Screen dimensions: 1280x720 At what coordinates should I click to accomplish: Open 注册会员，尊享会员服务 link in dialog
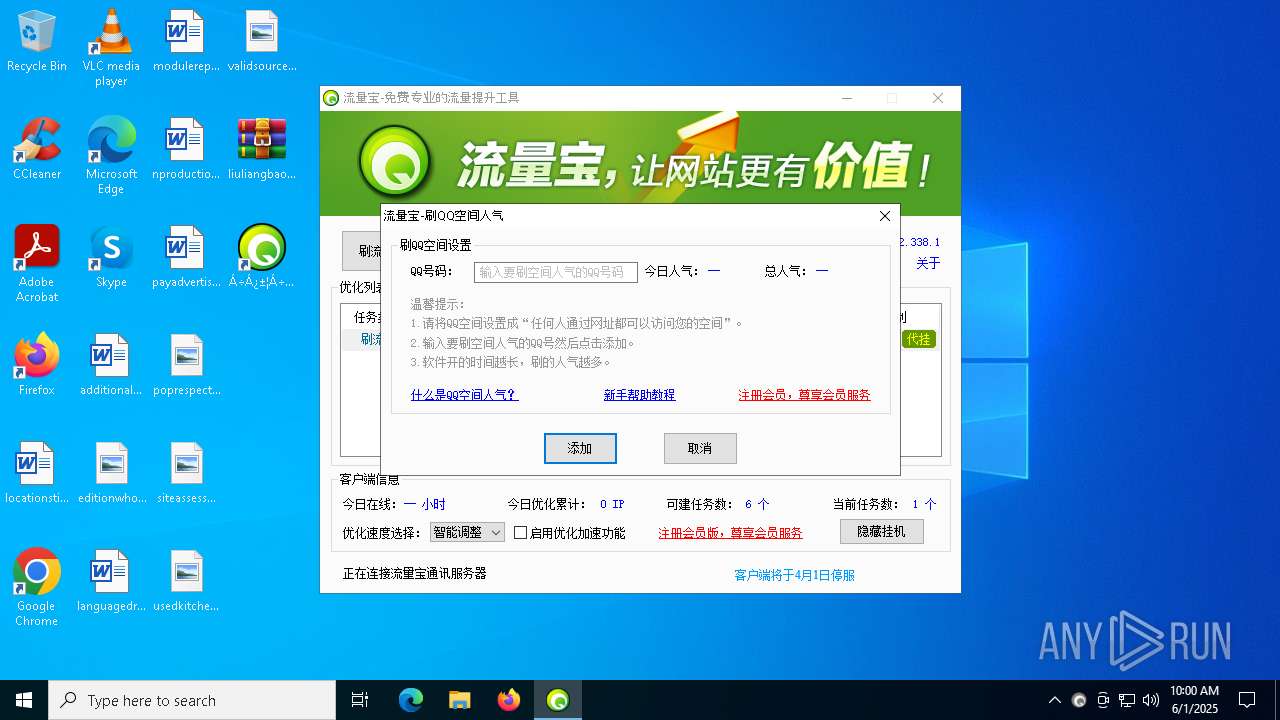pos(804,395)
